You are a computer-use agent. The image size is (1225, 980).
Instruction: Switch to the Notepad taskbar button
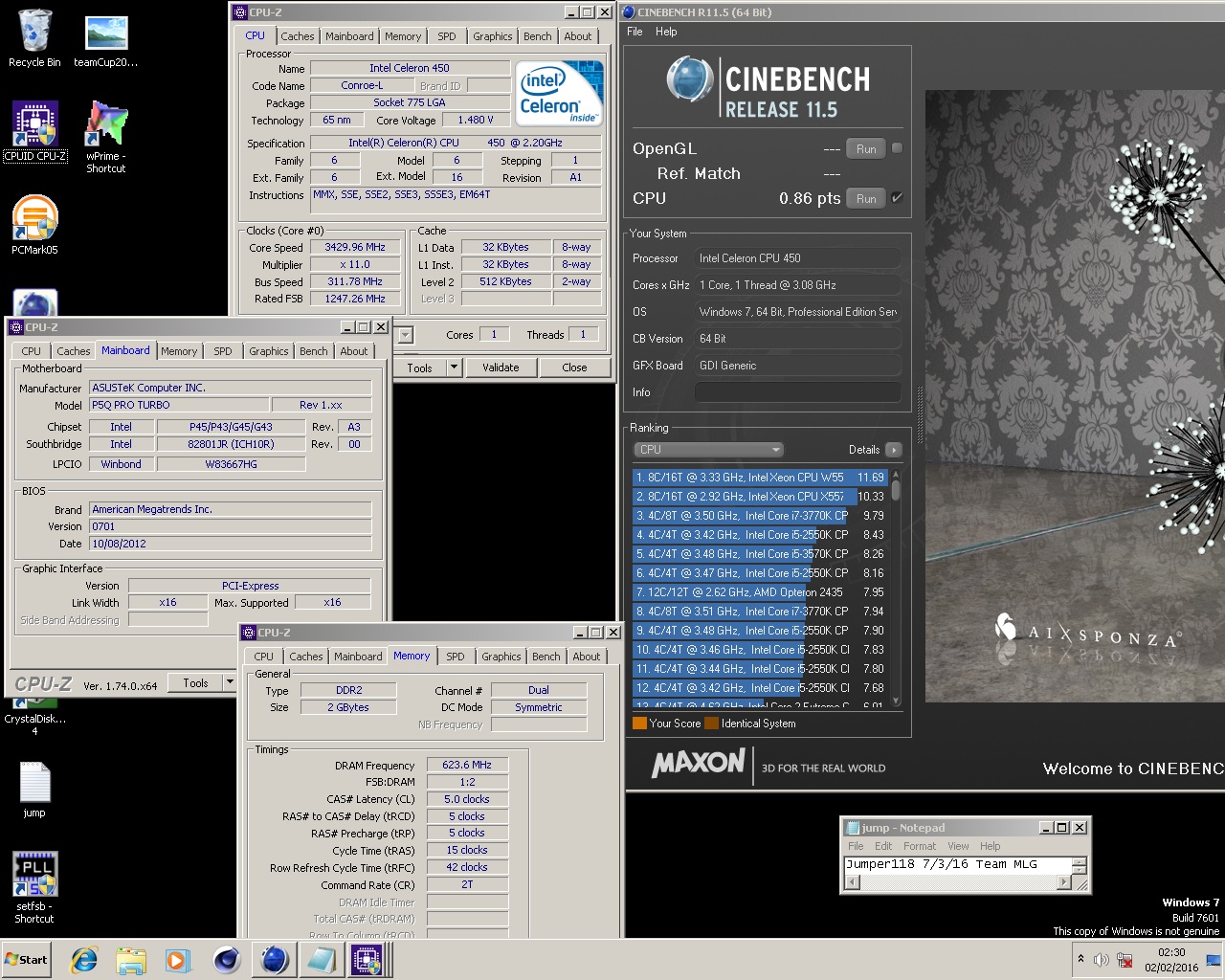point(320,959)
